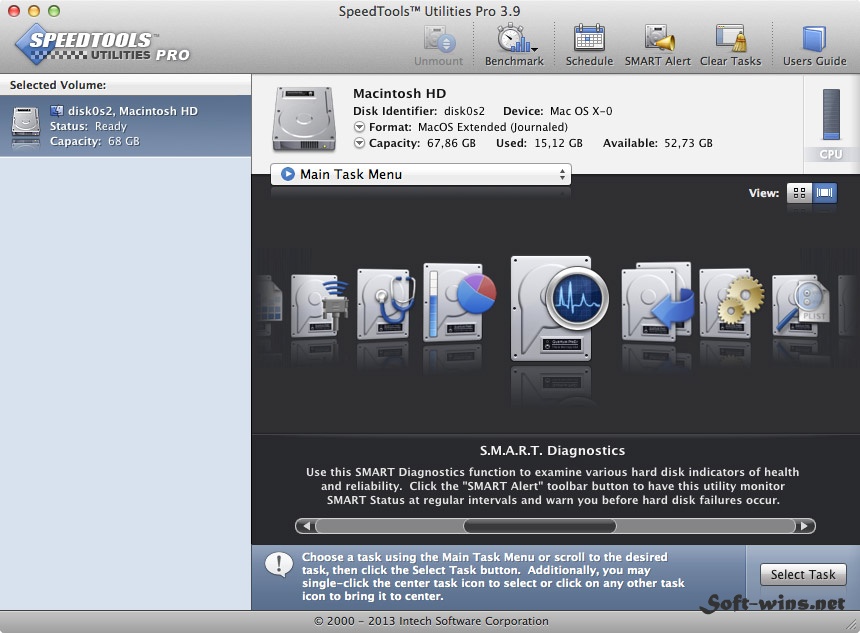Image resolution: width=860 pixels, height=633 pixels.
Task: Bring the stethoscope disk repair task to center
Action: (386, 303)
